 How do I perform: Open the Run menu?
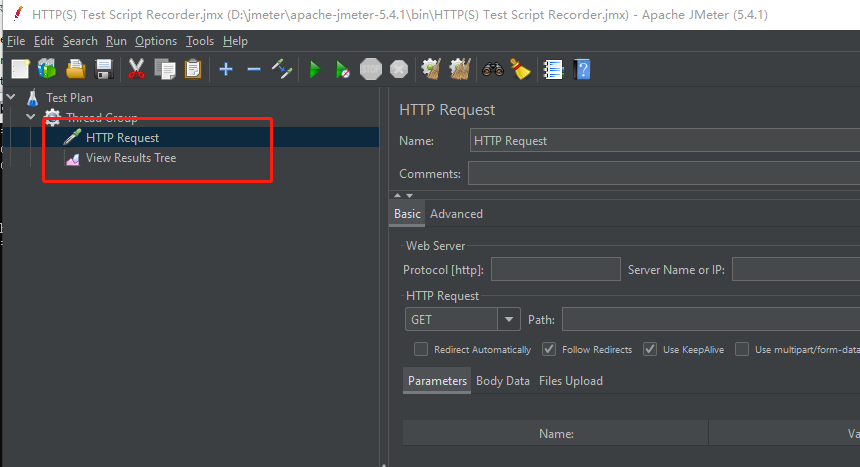pos(116,41)
